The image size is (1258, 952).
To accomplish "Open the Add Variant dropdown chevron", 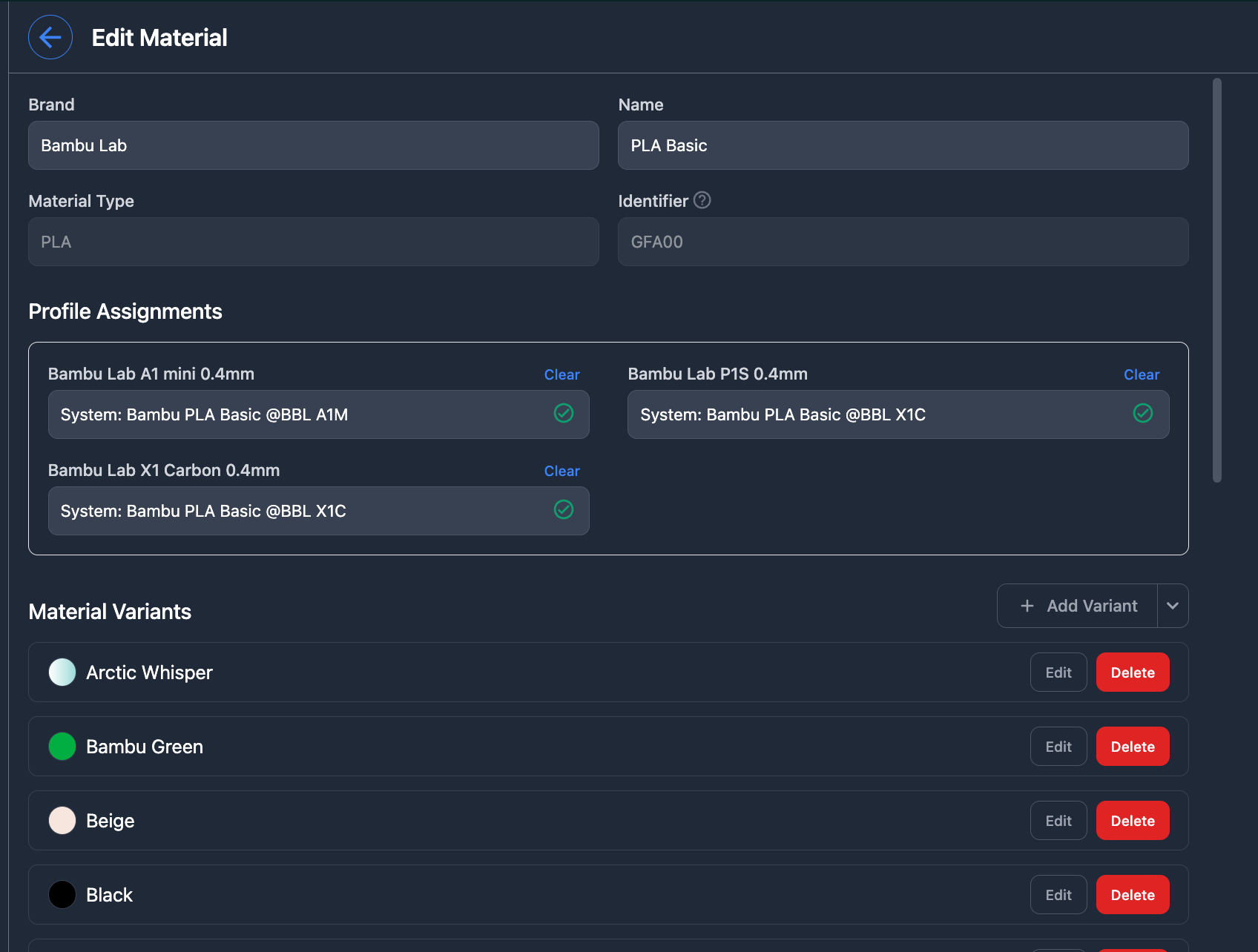I will (x=1173, y=606).
